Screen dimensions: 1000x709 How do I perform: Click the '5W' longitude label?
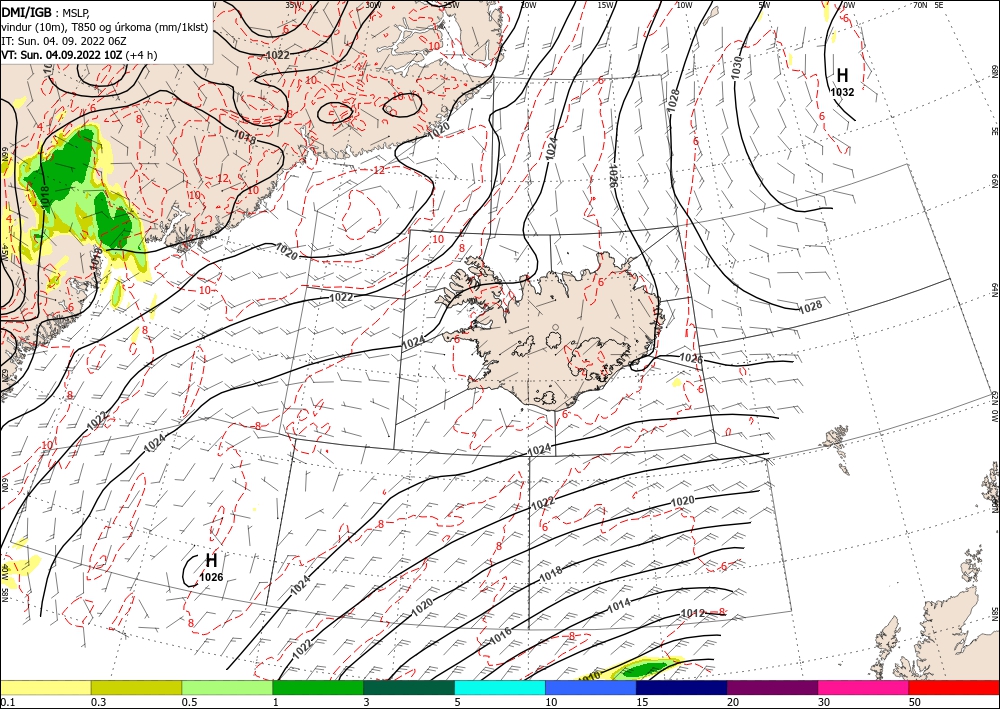tap(764, 5)
